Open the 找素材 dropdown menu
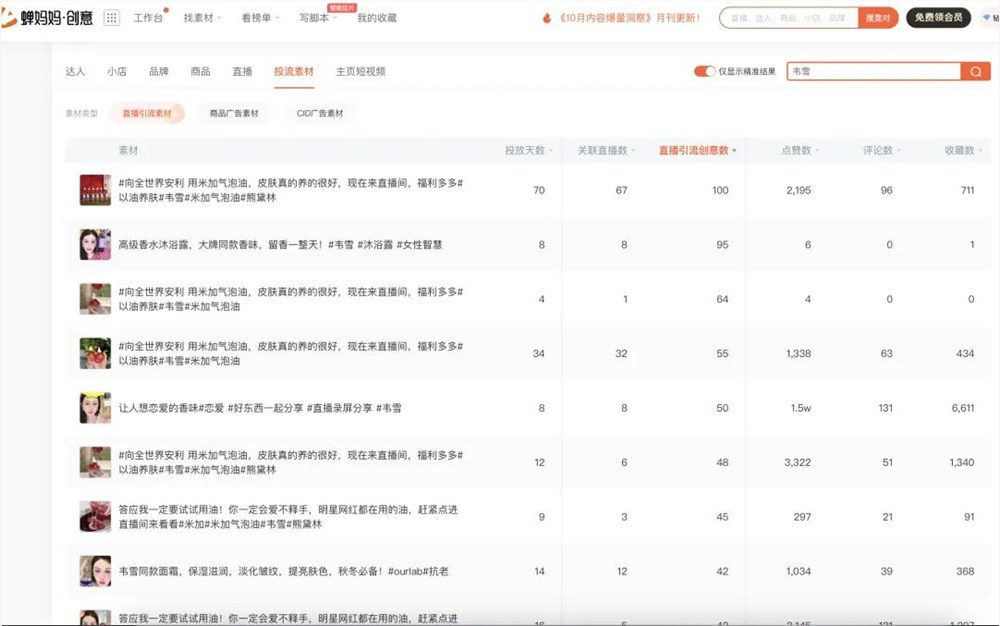The image size is (1000, 626). [x=199, y=17]
